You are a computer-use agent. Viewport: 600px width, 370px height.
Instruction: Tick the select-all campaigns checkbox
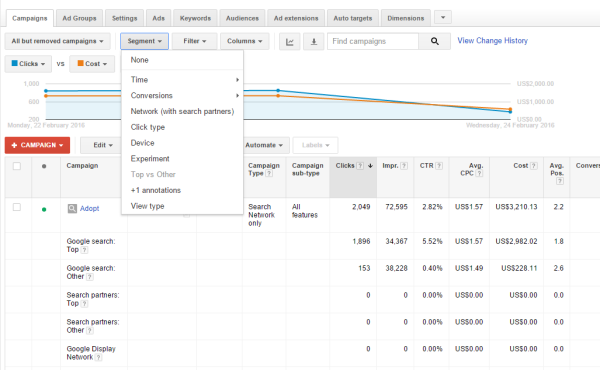tap(17, 166)
